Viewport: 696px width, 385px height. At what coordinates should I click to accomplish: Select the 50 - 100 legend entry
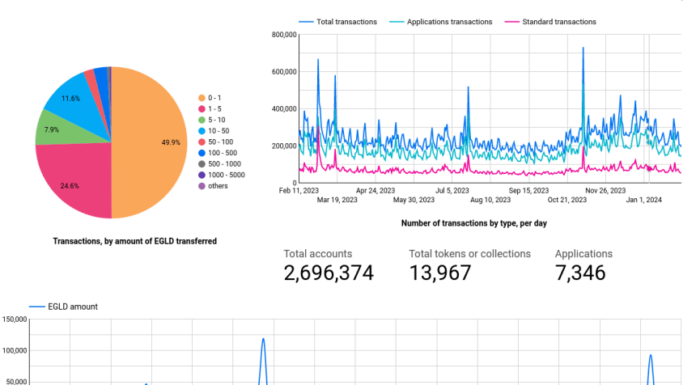click(216, 142)
